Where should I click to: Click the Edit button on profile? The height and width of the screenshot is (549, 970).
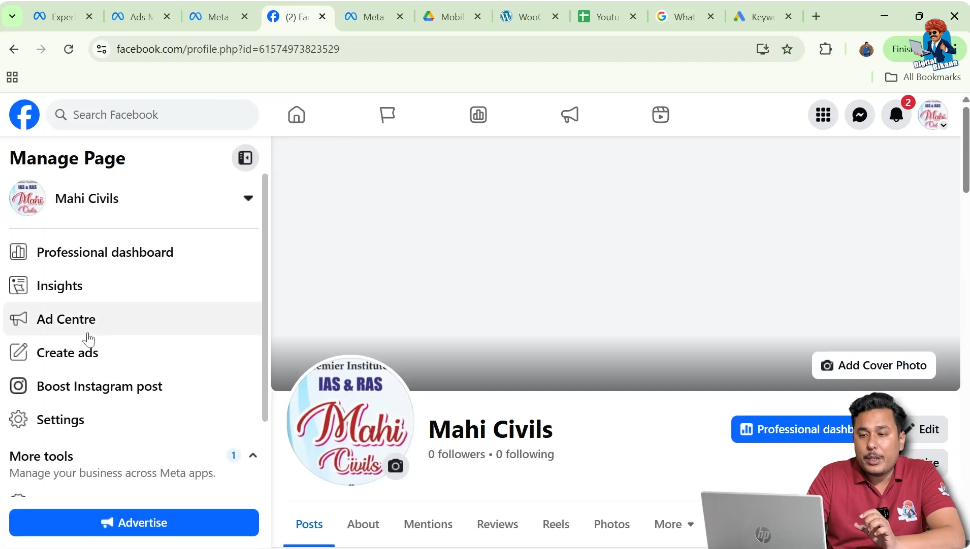[927, 429]
